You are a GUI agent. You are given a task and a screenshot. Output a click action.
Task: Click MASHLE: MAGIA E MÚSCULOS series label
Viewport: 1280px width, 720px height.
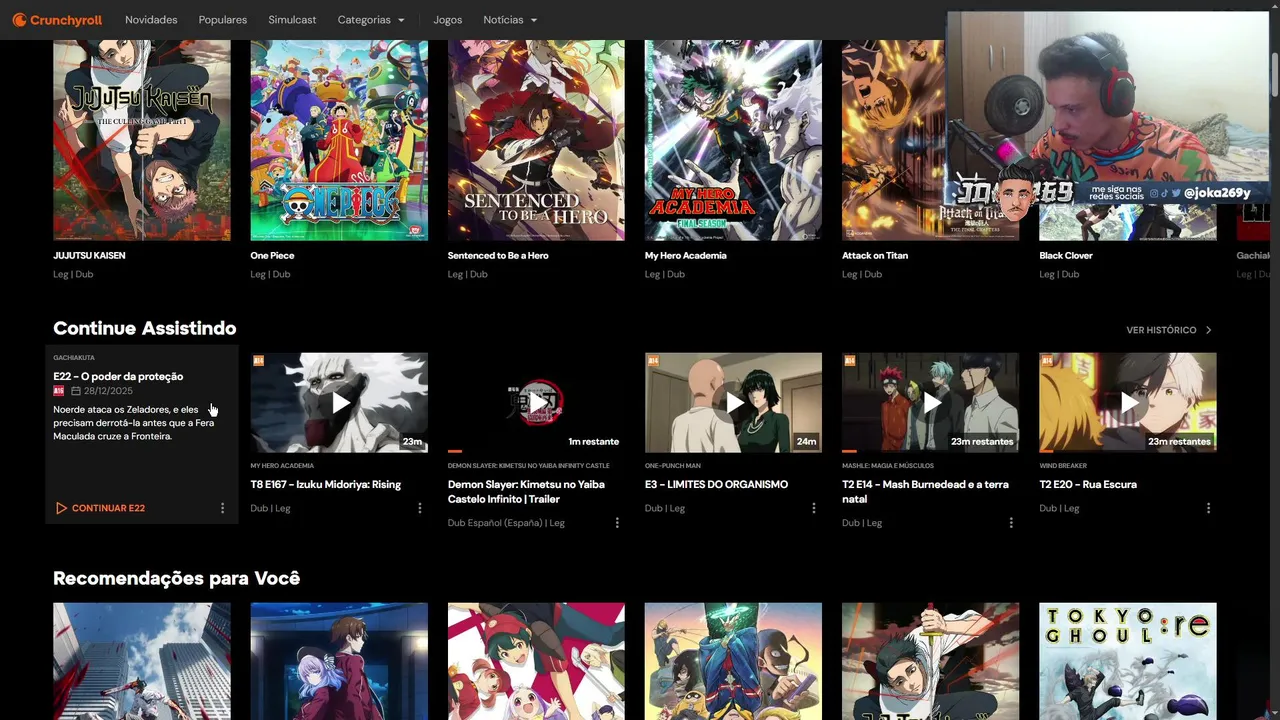pyautogui.click(x=888, y=466)
